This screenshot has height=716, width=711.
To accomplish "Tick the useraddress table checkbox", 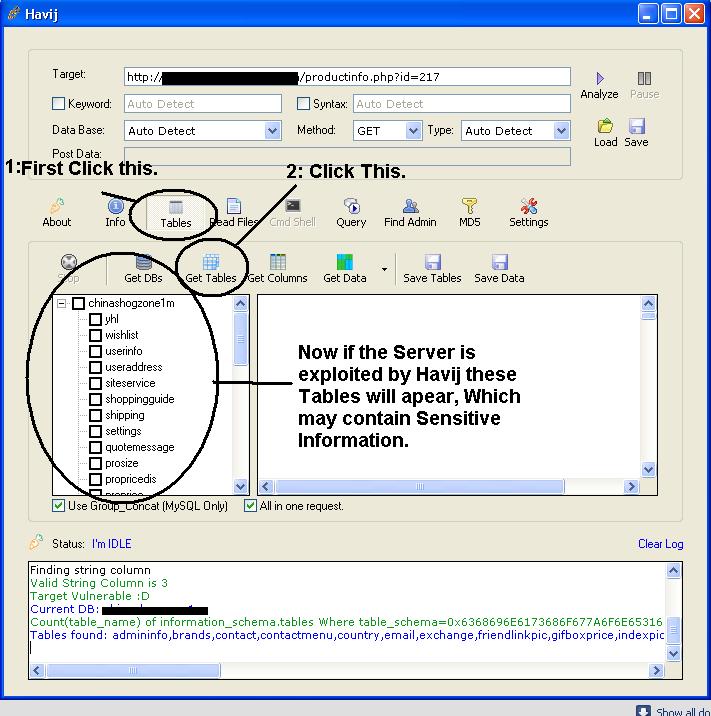I will tap(95, 367).
